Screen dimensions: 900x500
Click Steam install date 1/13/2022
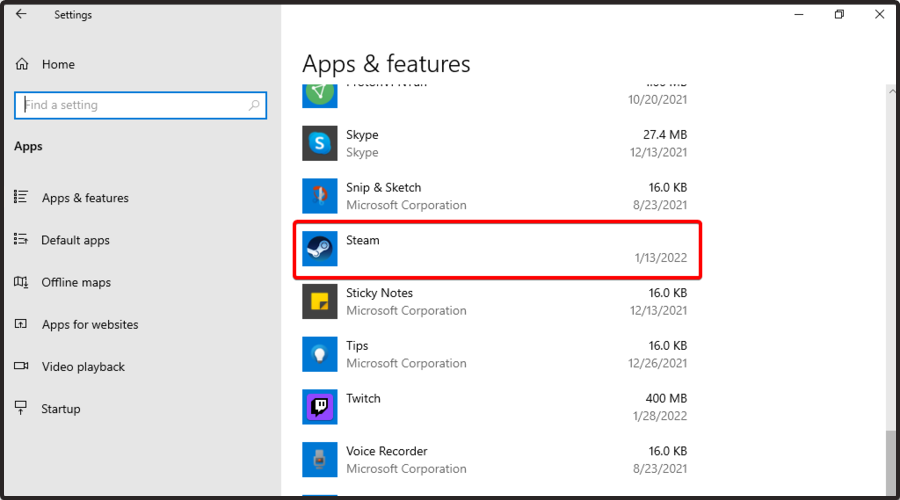click(x=661, y=258)
